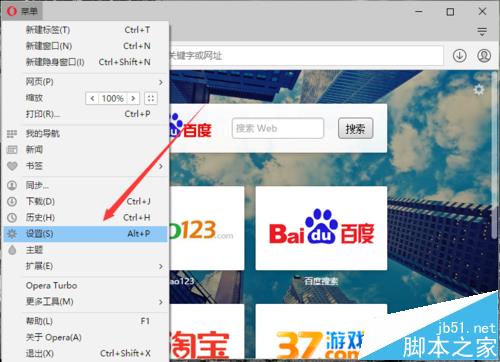Screen dimensions: 500x362
Task: Open the Baidu speed dial tile
Action: click(x=321, y=228)
